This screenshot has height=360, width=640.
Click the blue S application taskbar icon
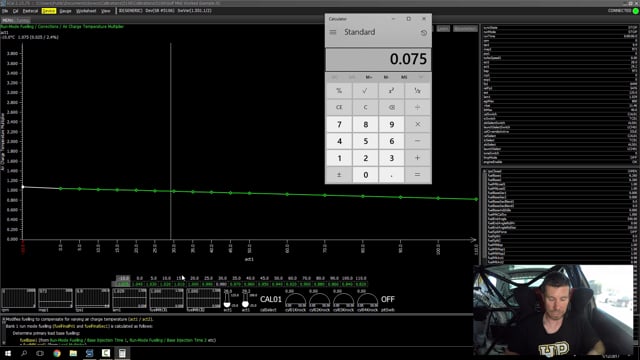pyautogui.click(x=89, y=353)
